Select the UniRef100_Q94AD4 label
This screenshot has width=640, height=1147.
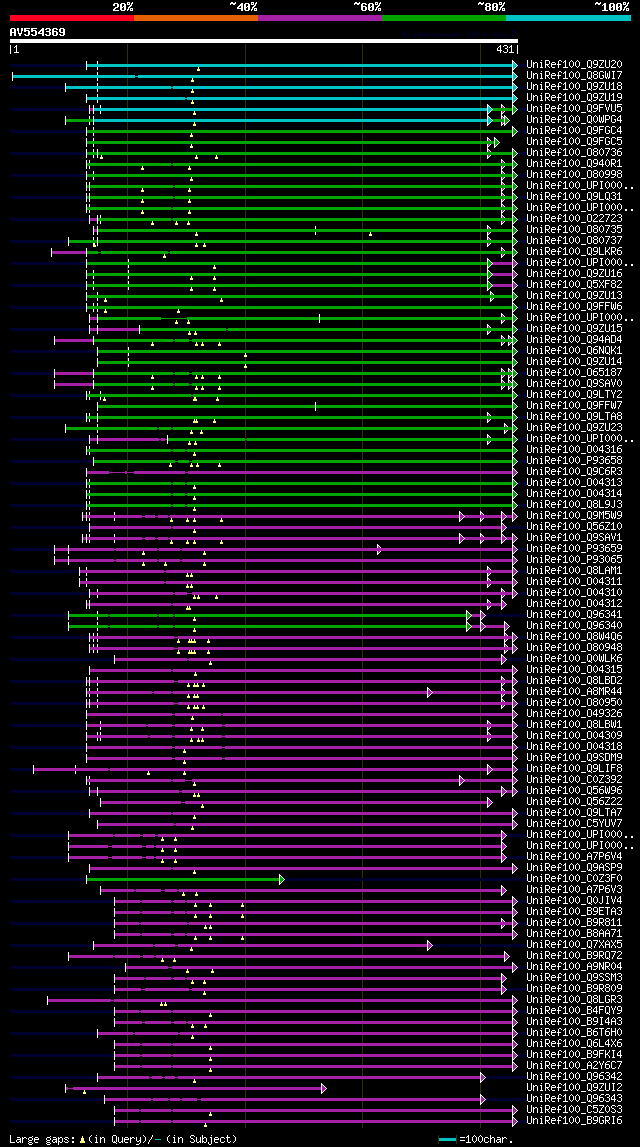pyautogui.click(x=574, y=339)
